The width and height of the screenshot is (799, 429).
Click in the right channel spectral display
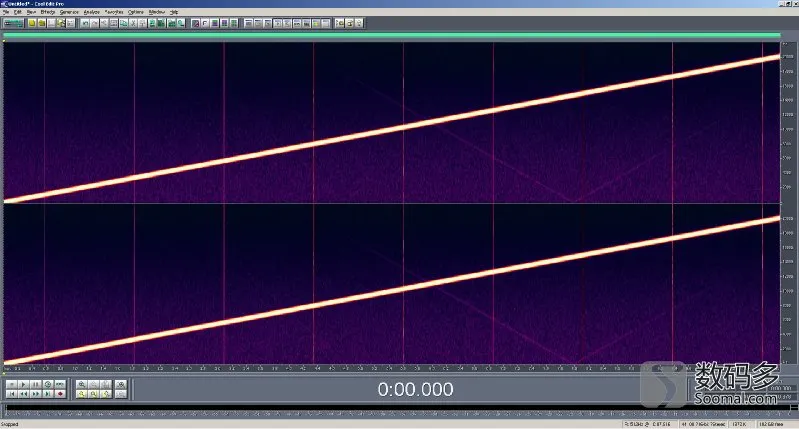click(x=391, y=284)
